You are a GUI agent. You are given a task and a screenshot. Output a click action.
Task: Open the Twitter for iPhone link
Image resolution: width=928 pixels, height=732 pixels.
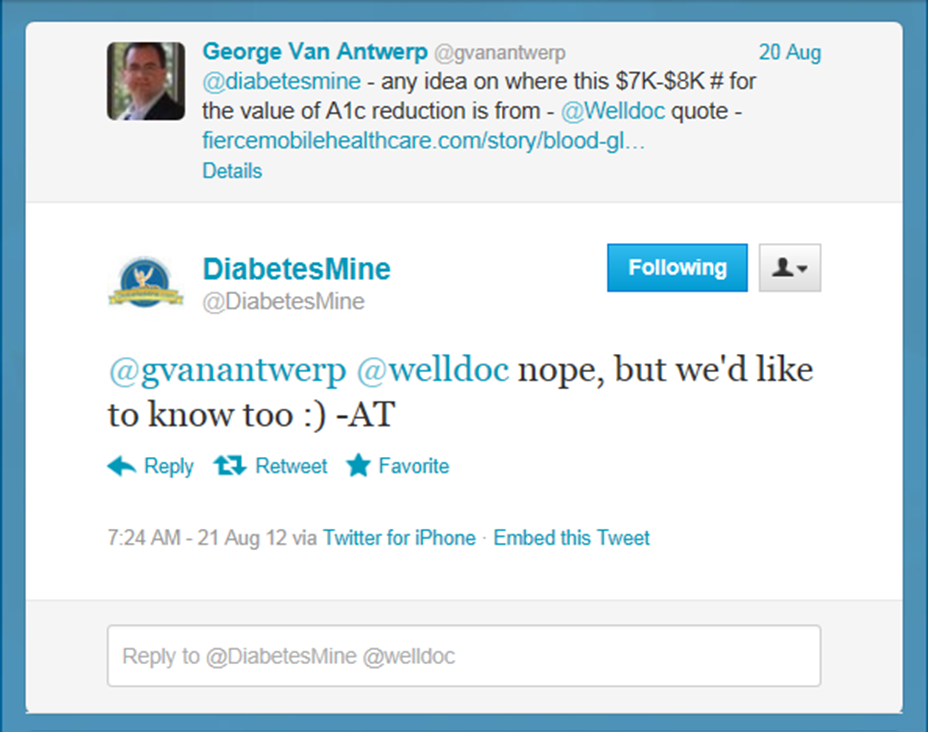point(399,538)
